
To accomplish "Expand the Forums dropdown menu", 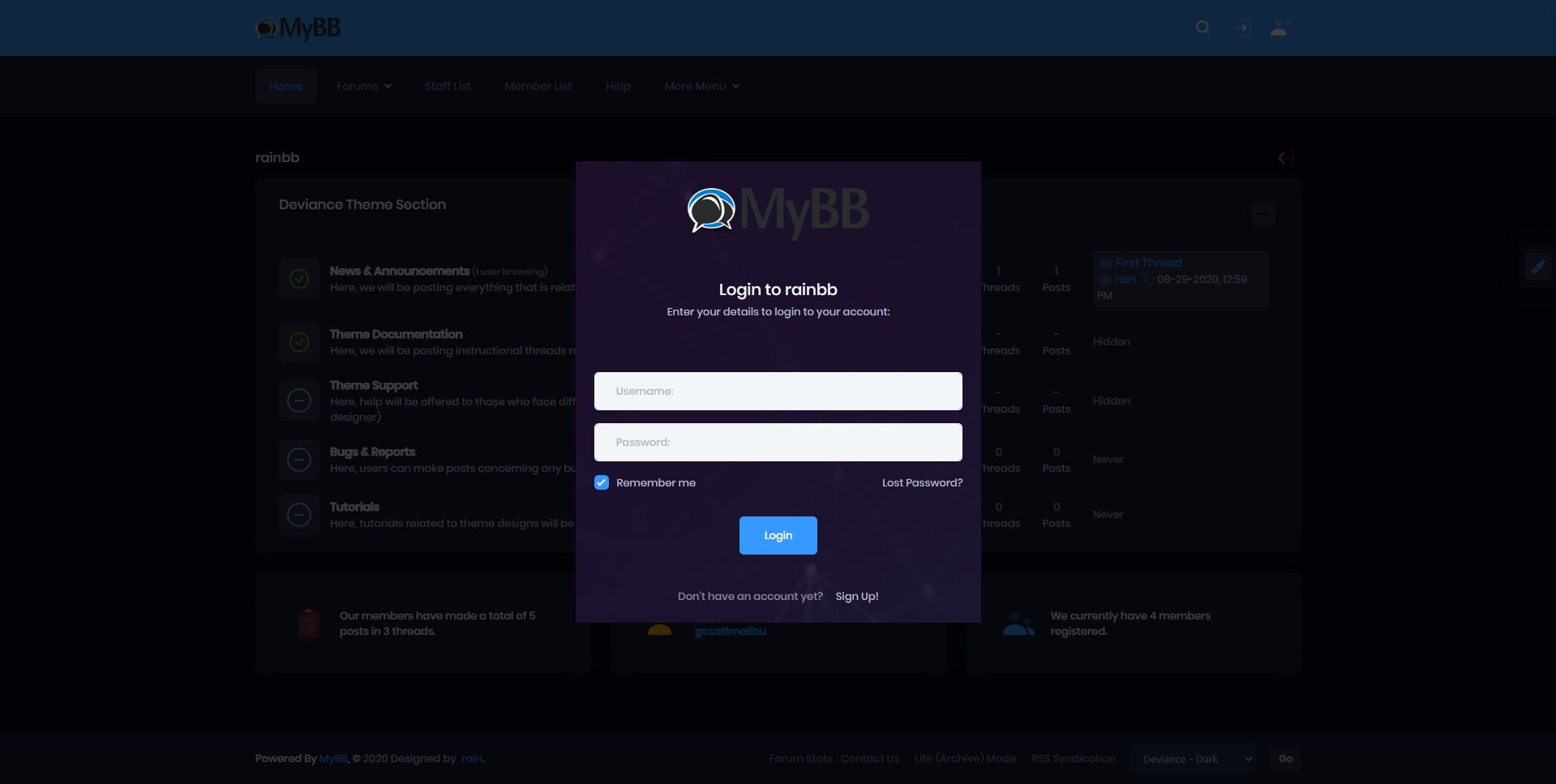I will (364, 86).
